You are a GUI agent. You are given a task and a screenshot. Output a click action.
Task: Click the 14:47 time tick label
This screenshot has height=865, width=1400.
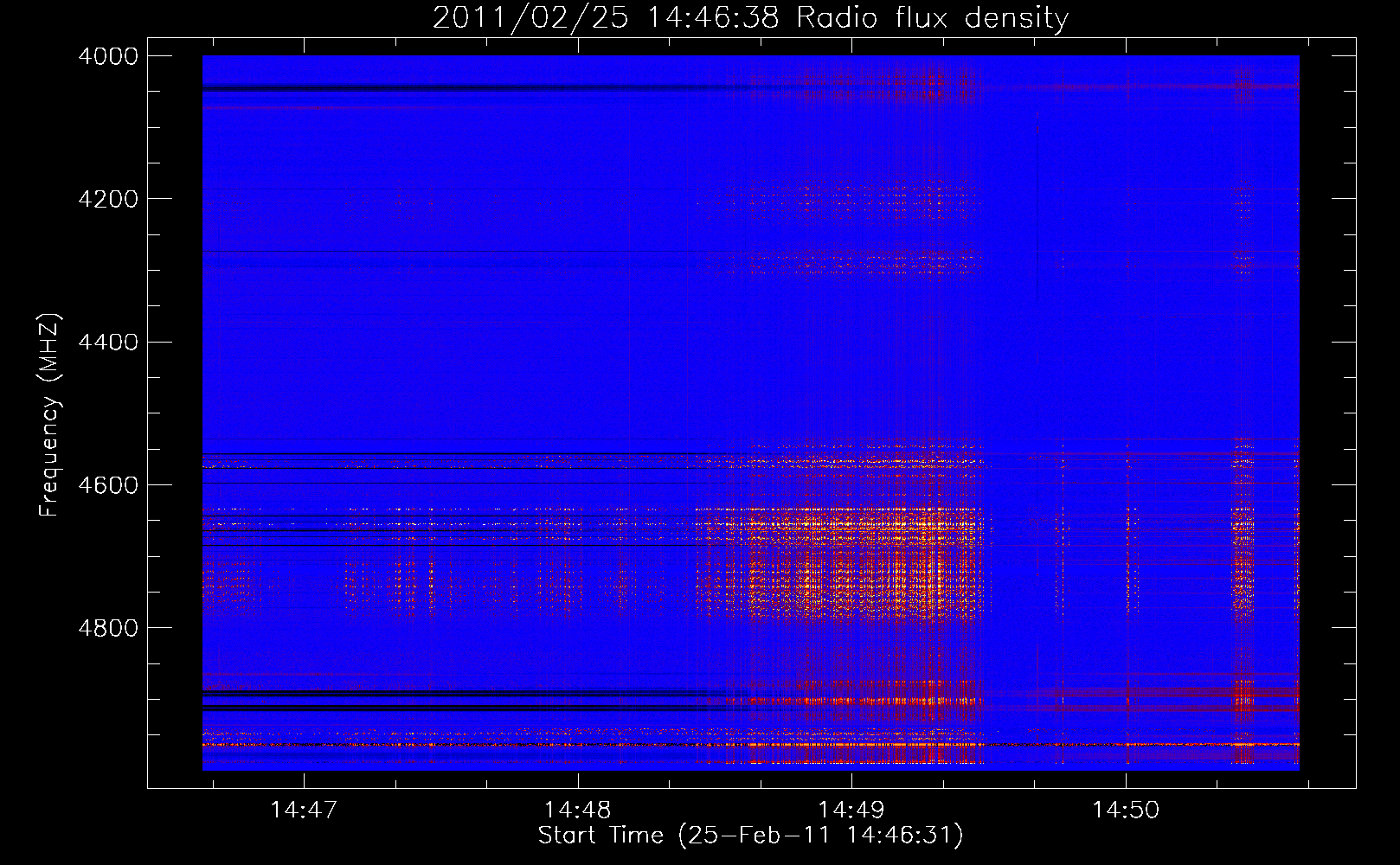pos(303,810)
